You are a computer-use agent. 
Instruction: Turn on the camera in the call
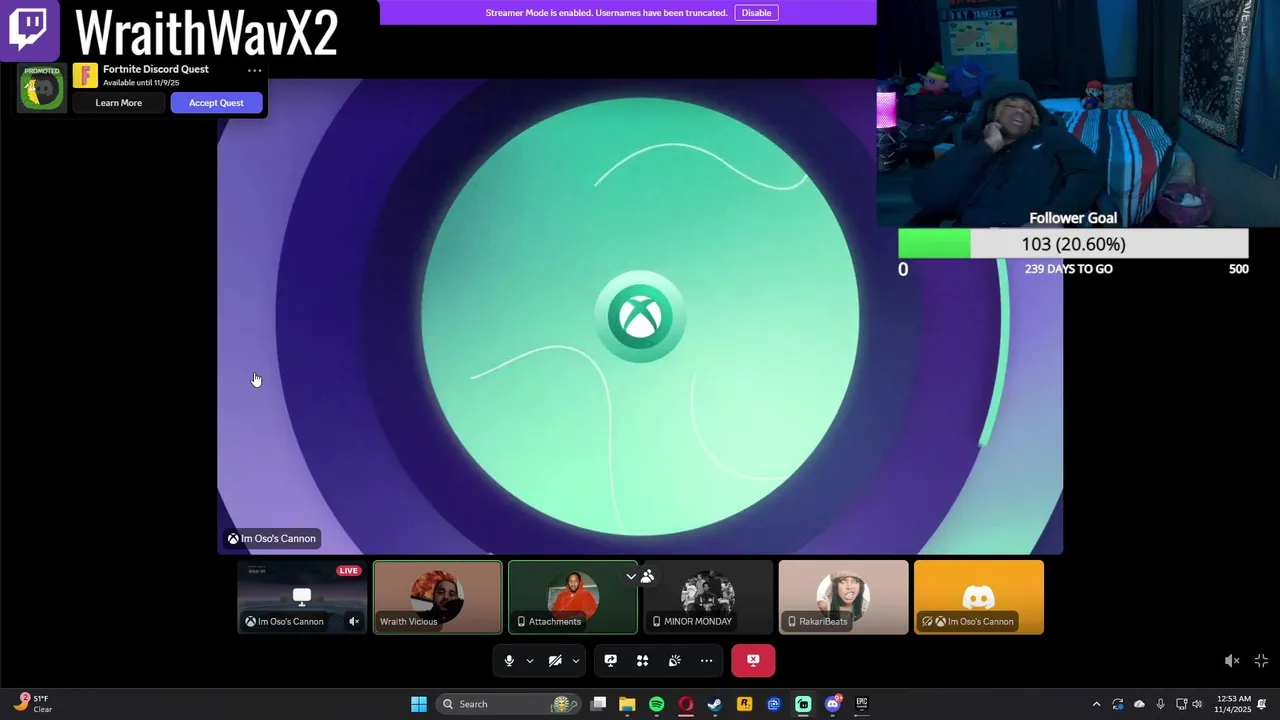click(555, 661)
